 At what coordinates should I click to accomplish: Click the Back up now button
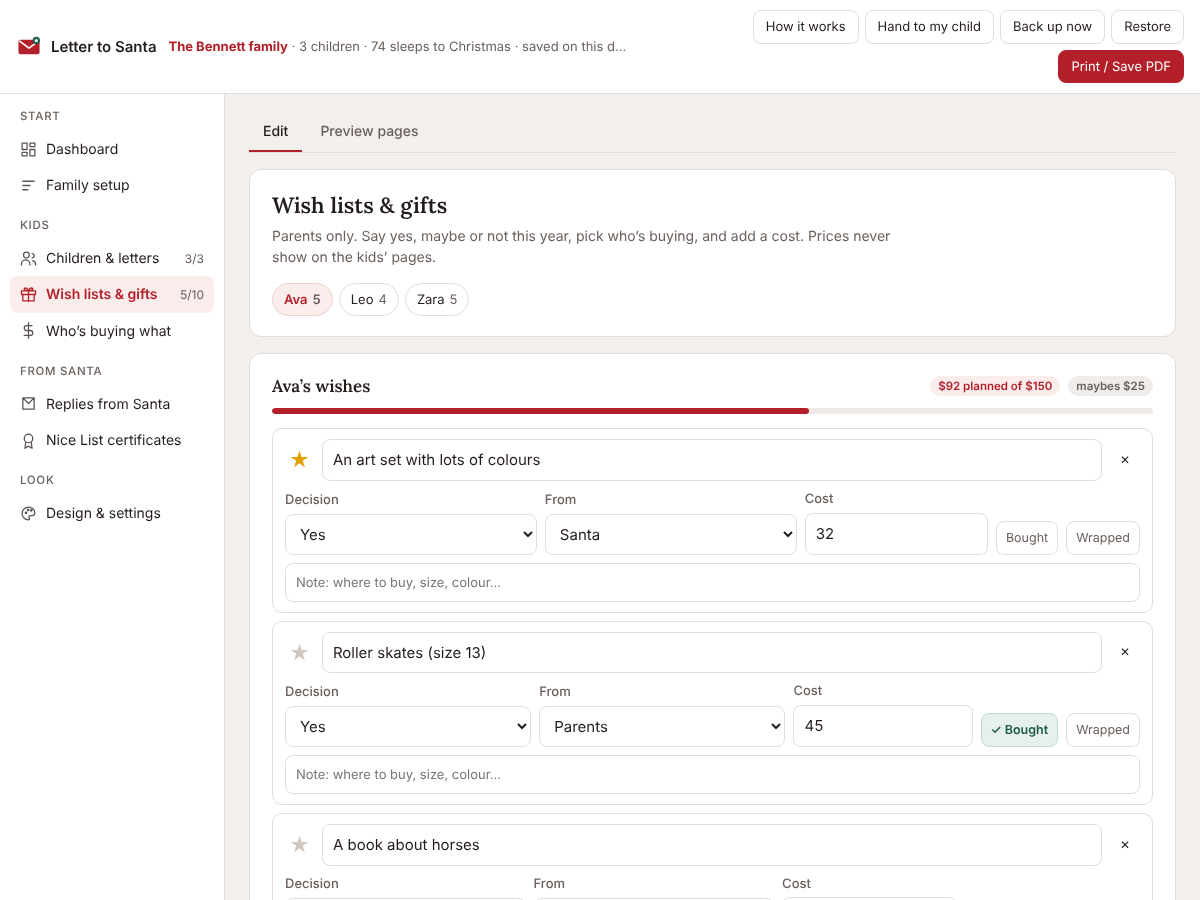[1052, 27]
